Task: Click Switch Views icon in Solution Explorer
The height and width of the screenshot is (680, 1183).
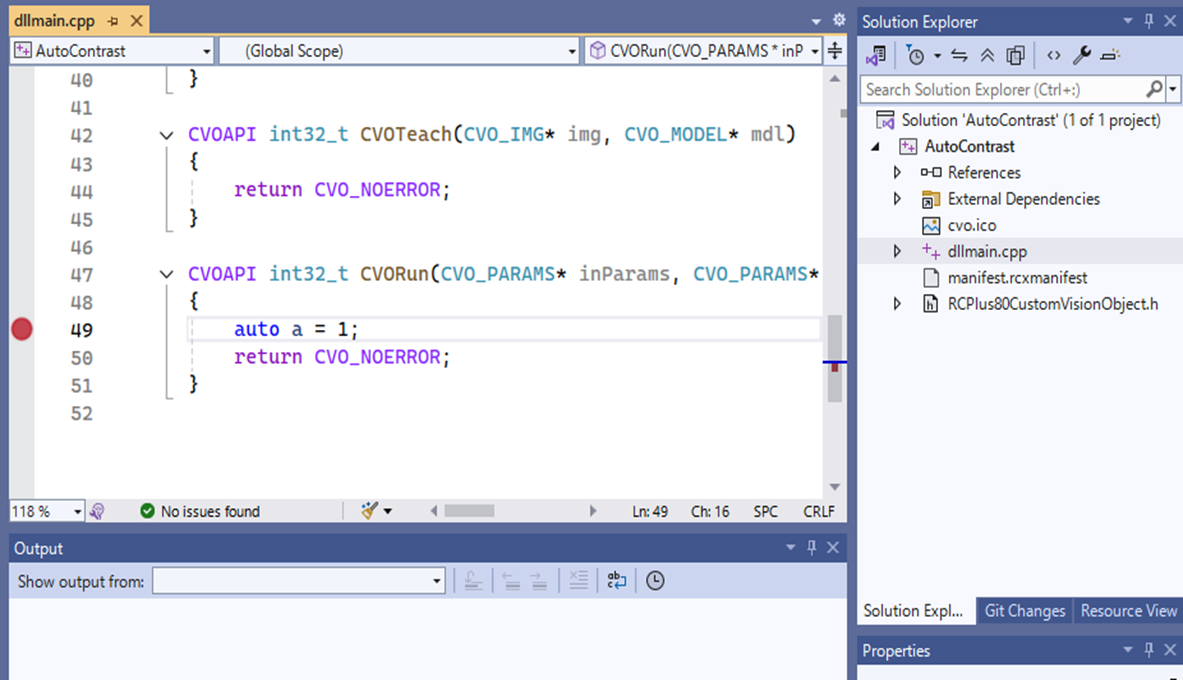Action: click(x=877, y=56)
